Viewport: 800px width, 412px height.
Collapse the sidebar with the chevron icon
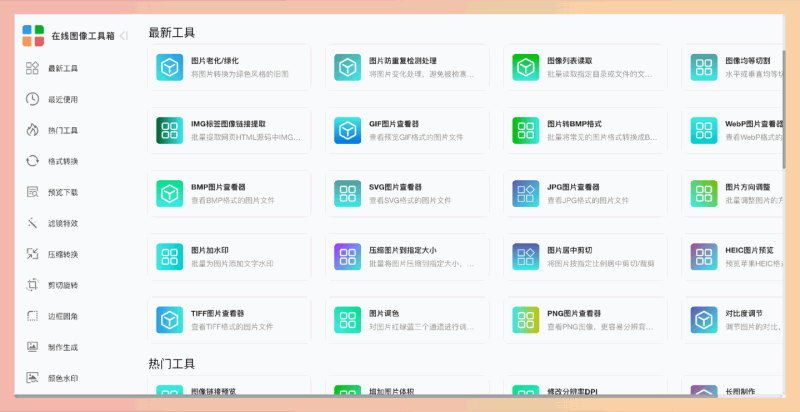123,36
